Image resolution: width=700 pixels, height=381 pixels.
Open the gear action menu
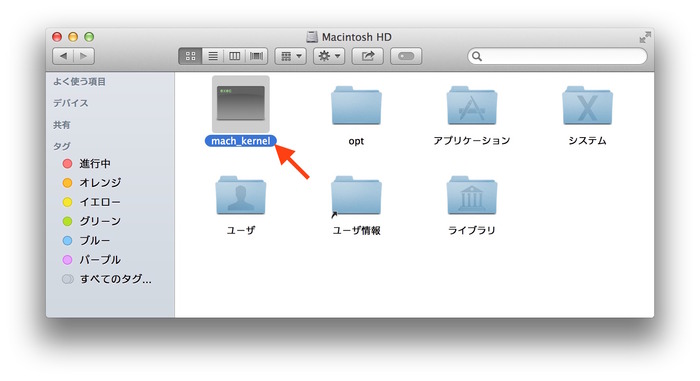(329, 56)
